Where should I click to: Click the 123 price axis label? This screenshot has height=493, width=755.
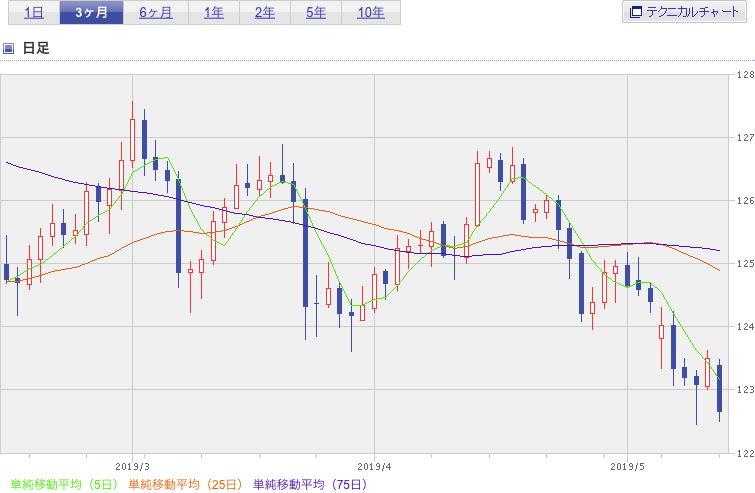(x=745, y=389)
